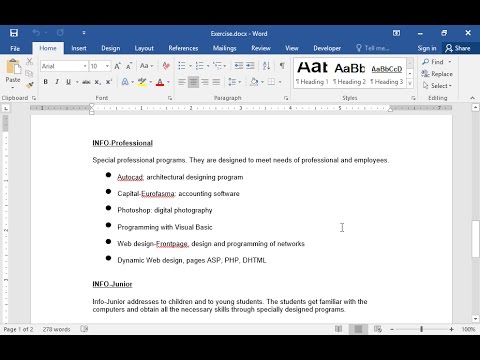Toggle Bold formatting
480x360 pixels.
(46, 82)
